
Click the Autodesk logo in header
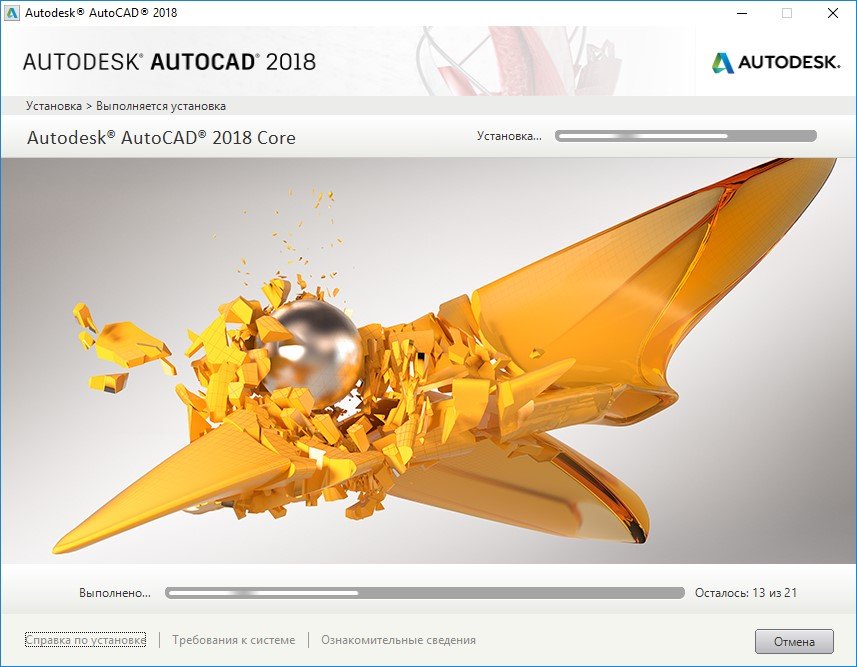click(x=776, y=62)
